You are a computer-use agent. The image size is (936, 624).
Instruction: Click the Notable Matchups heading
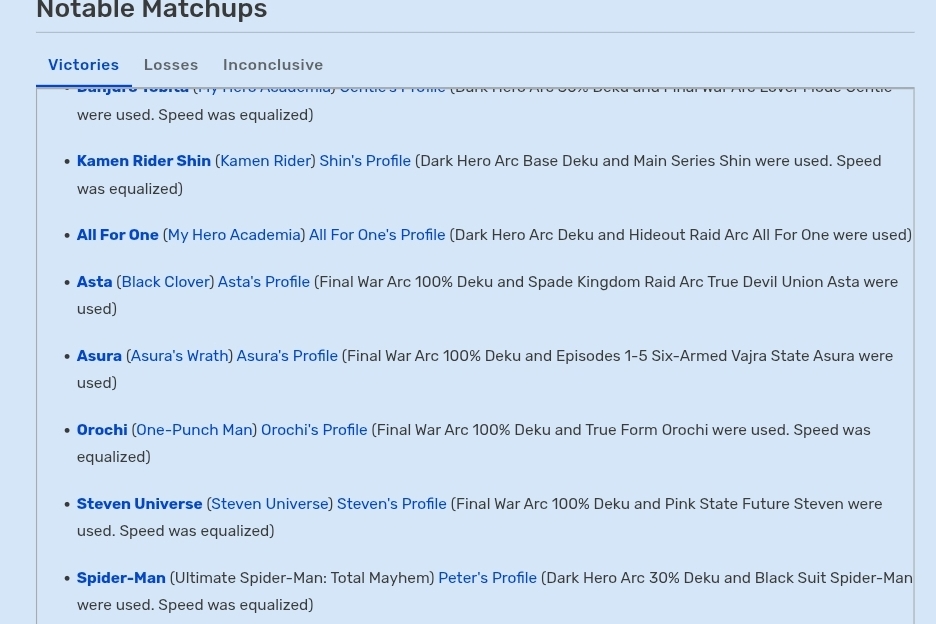click(152, 9)
